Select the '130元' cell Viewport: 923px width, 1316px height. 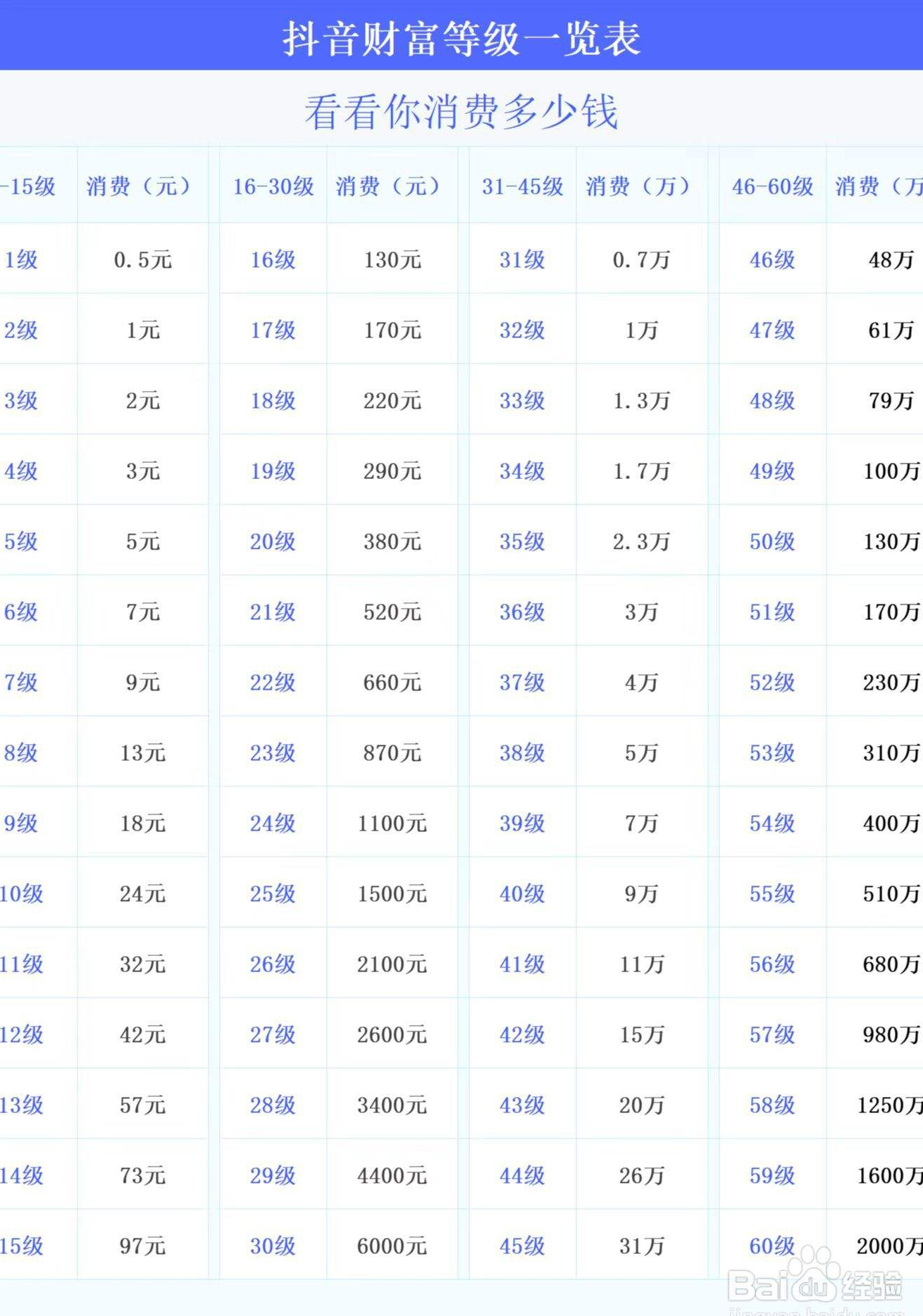click(392, 260)
